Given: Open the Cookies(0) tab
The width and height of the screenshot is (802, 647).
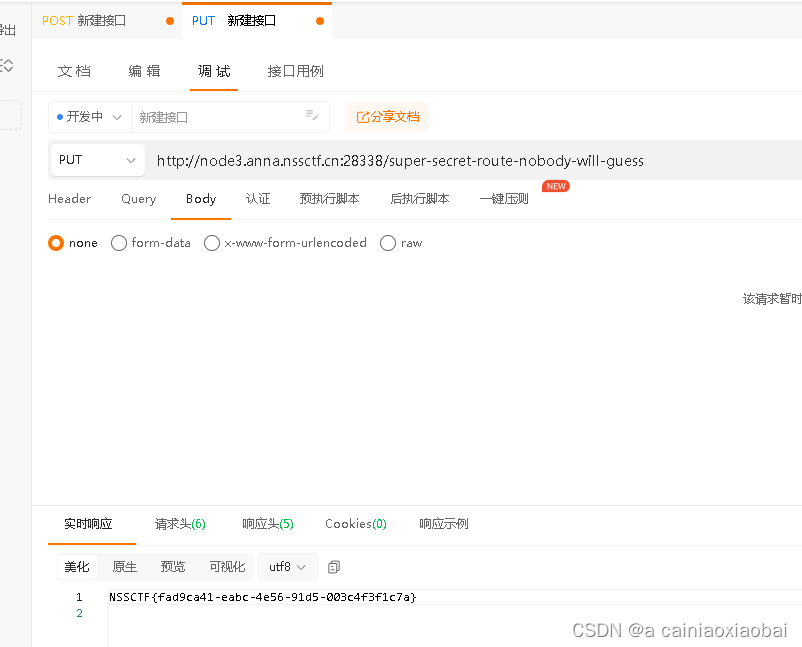Looking at the screenshot, I should pos(355,523).
